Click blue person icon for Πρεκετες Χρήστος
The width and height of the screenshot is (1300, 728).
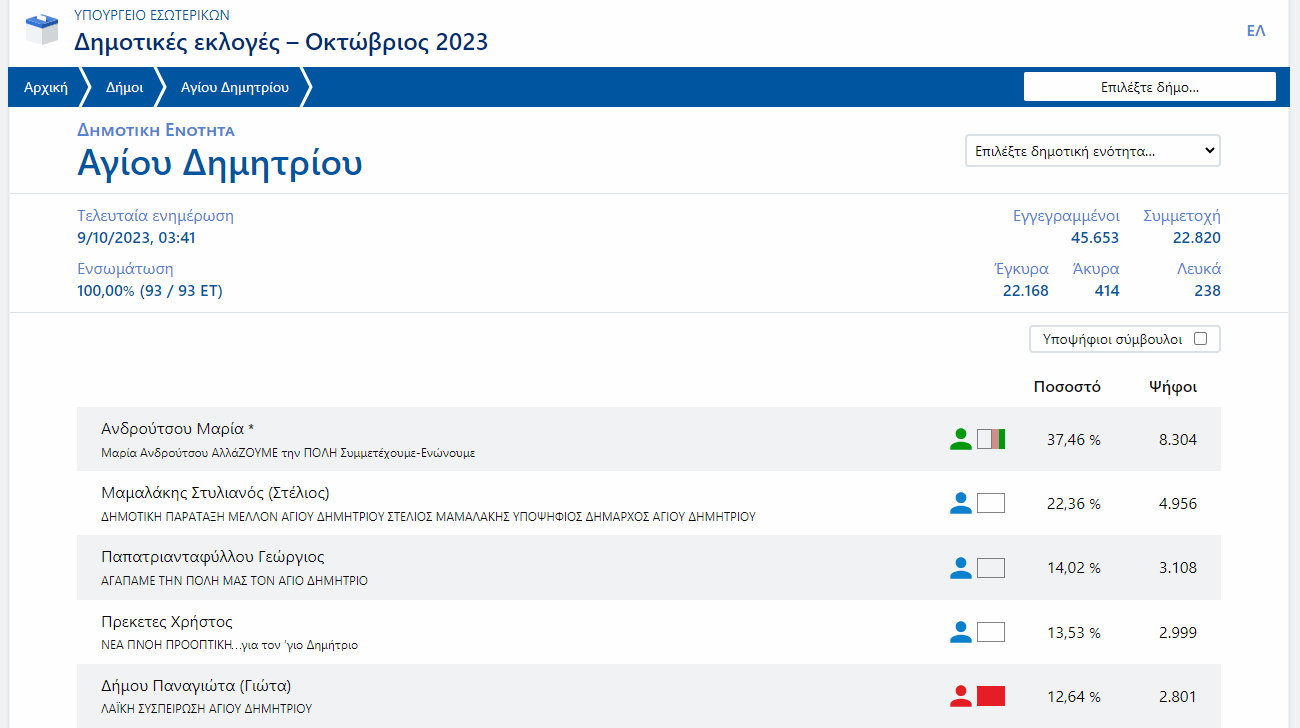[x=960, y=632]
